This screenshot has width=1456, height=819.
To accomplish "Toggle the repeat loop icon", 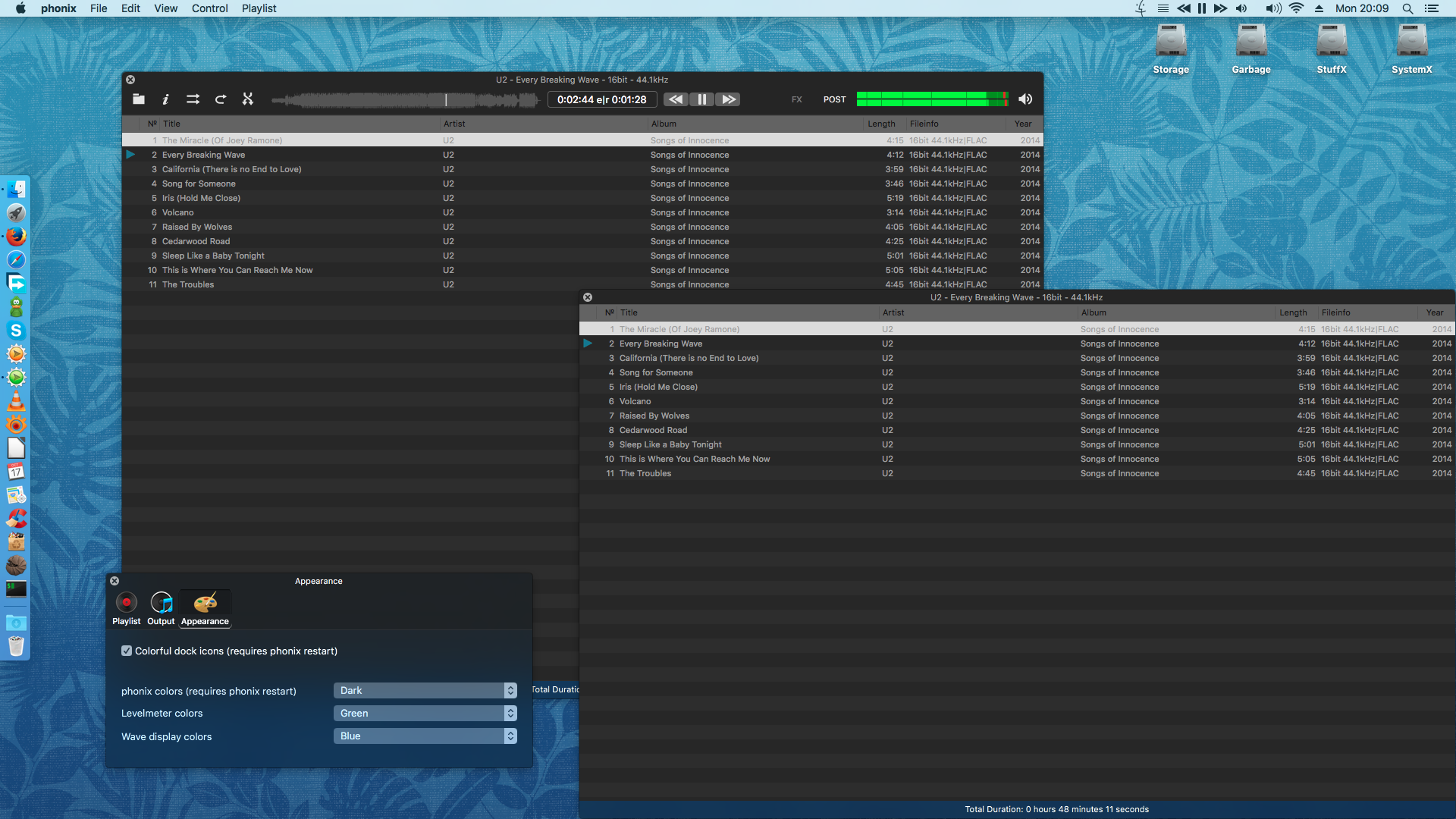I will coord(221,99).
